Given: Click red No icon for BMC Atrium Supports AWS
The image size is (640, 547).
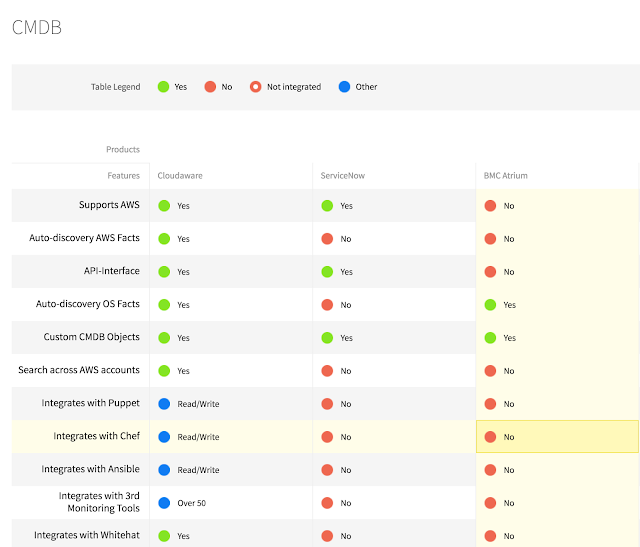Looking at the screenshot, I should (490, 206).
